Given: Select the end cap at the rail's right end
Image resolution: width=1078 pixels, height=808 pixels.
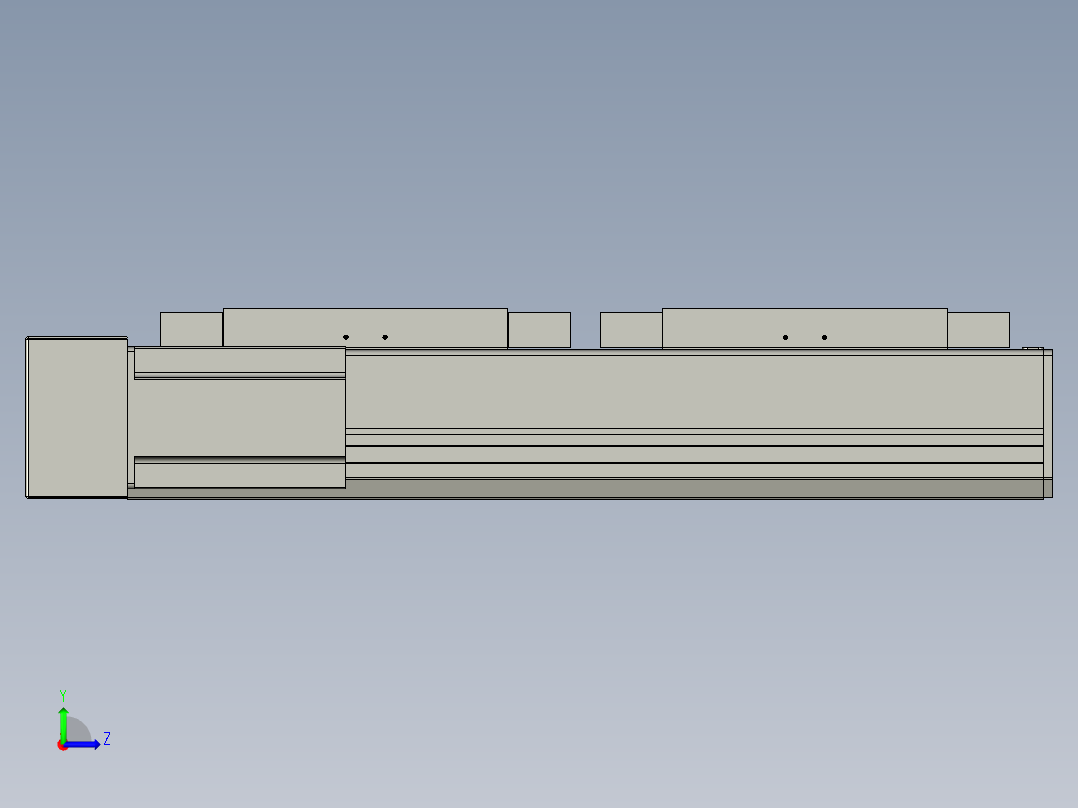Looking at the screenshot, I should tap(1048, 424).
